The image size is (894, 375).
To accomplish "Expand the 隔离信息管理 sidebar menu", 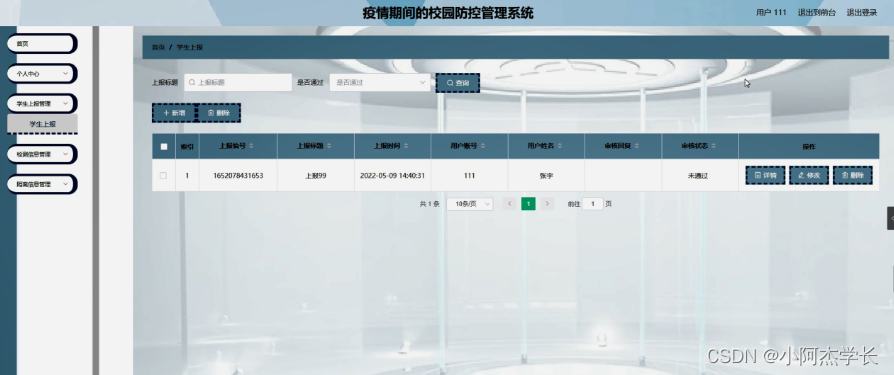I will tap(42, 184).
